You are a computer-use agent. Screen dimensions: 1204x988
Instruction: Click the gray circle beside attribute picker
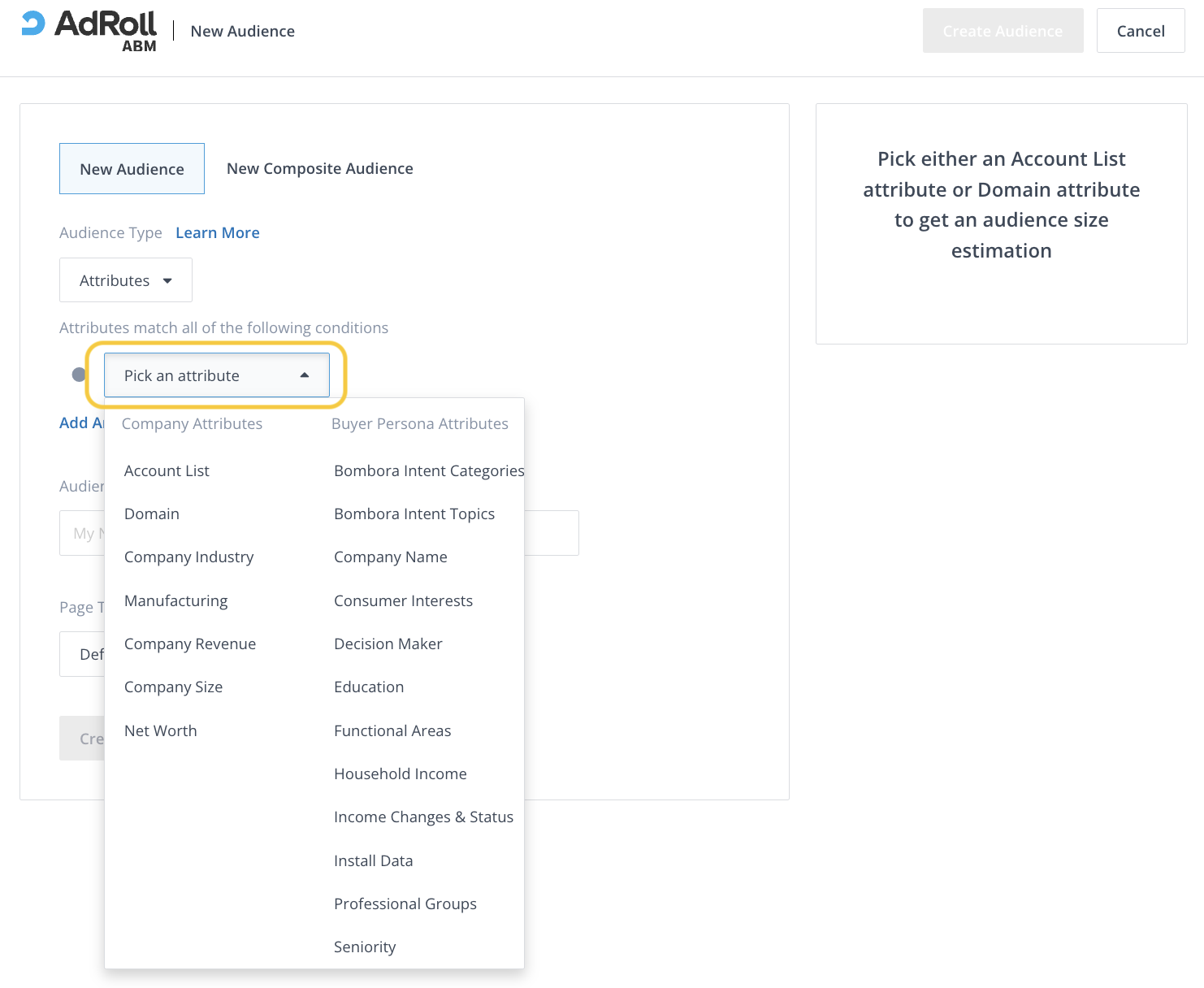79,375
